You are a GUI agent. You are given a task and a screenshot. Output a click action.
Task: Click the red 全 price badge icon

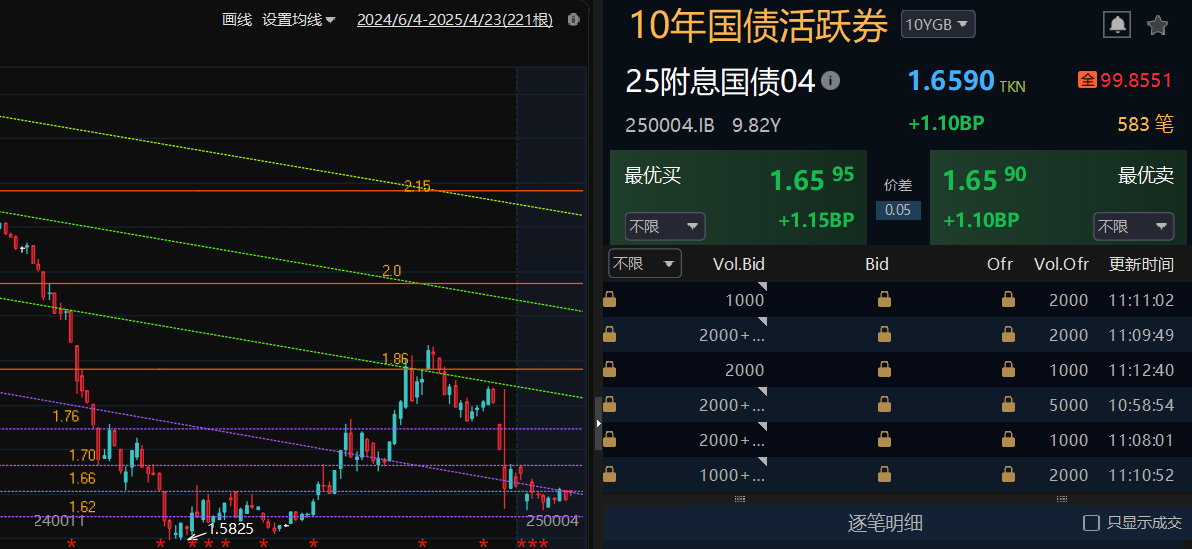point(1087,80)
